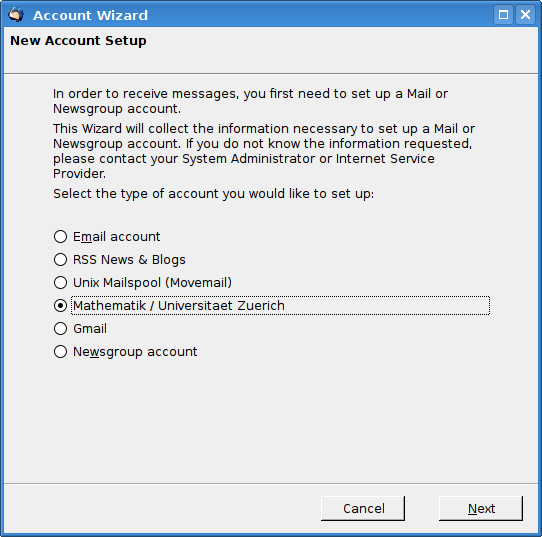Screen dimensions: 542x537
Task: Click the selected Mathematik / Universitaet Zuerich radio
Action: (60, 305)
